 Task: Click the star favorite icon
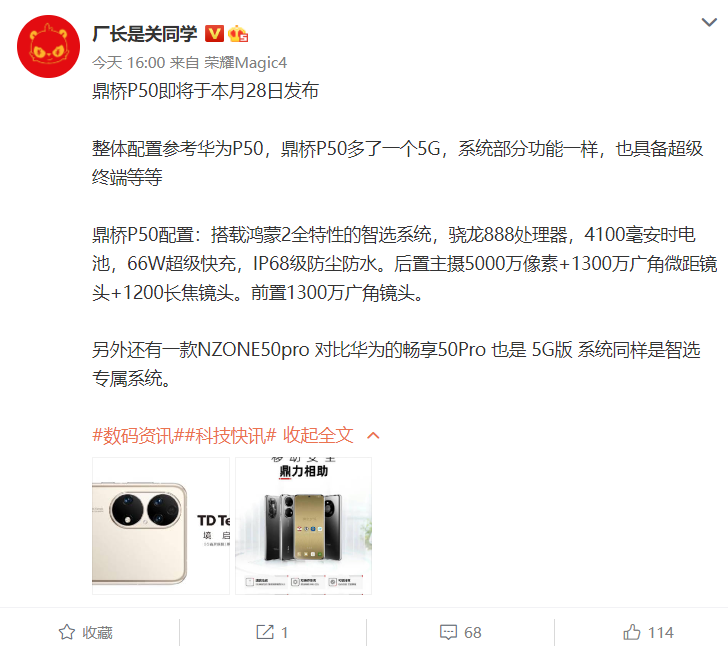67,632
